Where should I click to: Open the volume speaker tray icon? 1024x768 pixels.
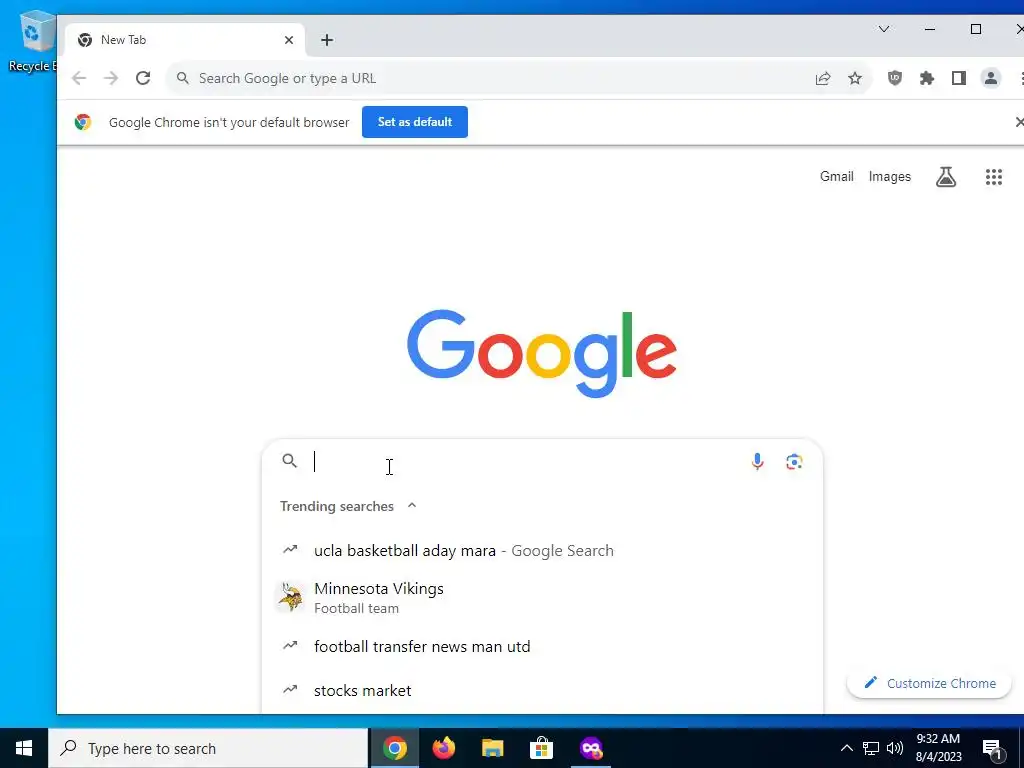pyautogui.click(x=895, y=748)
